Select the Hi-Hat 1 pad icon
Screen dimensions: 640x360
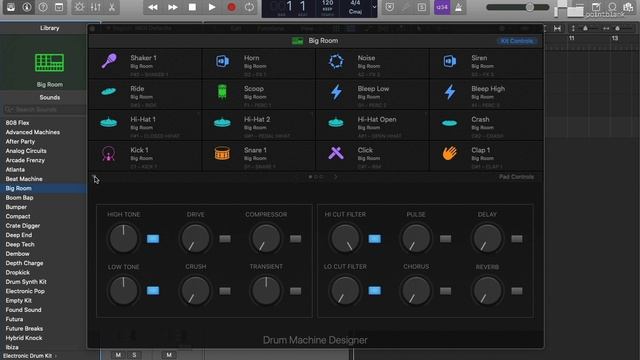point(109,122)
